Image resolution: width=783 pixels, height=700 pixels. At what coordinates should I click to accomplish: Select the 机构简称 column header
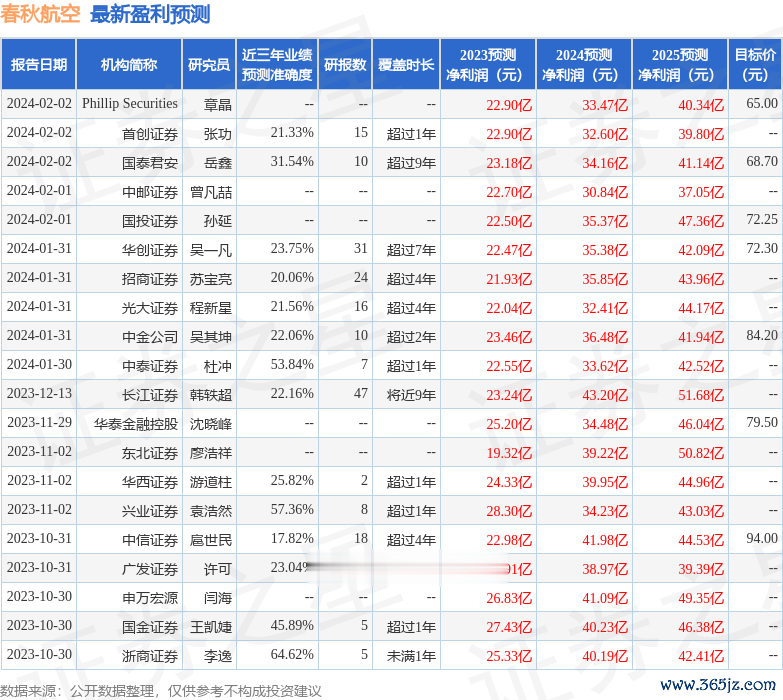[x=129, y=64]
